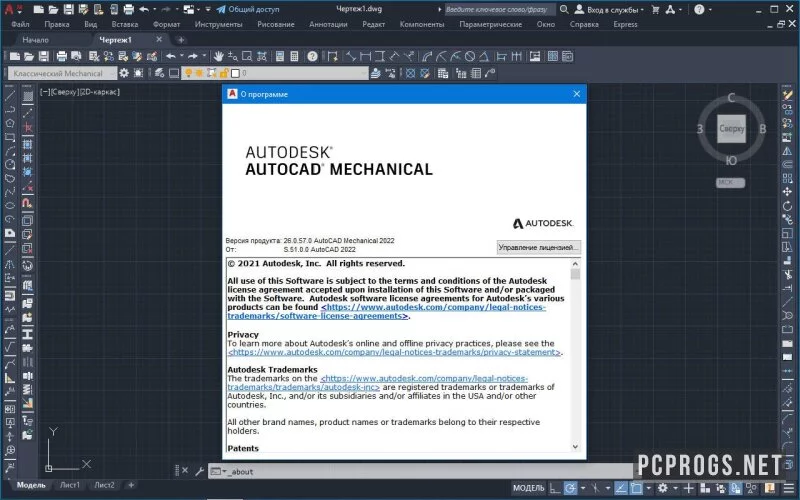Select the Line tool in left draw toolbar
Image resolution: width=800 pixels, height=500 pixels.
(x=10, y=95)
